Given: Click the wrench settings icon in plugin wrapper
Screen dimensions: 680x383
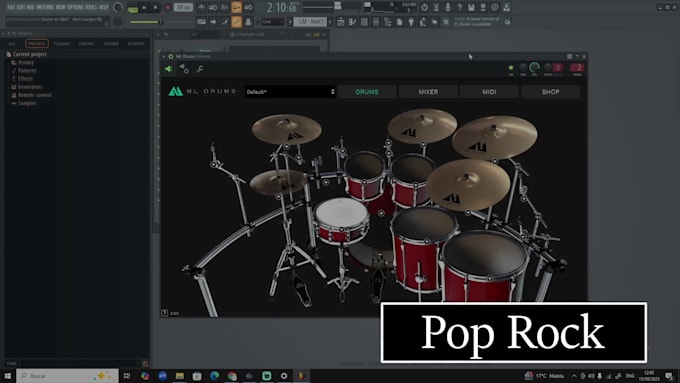Looking at the screenshot, I should (200, 69).
